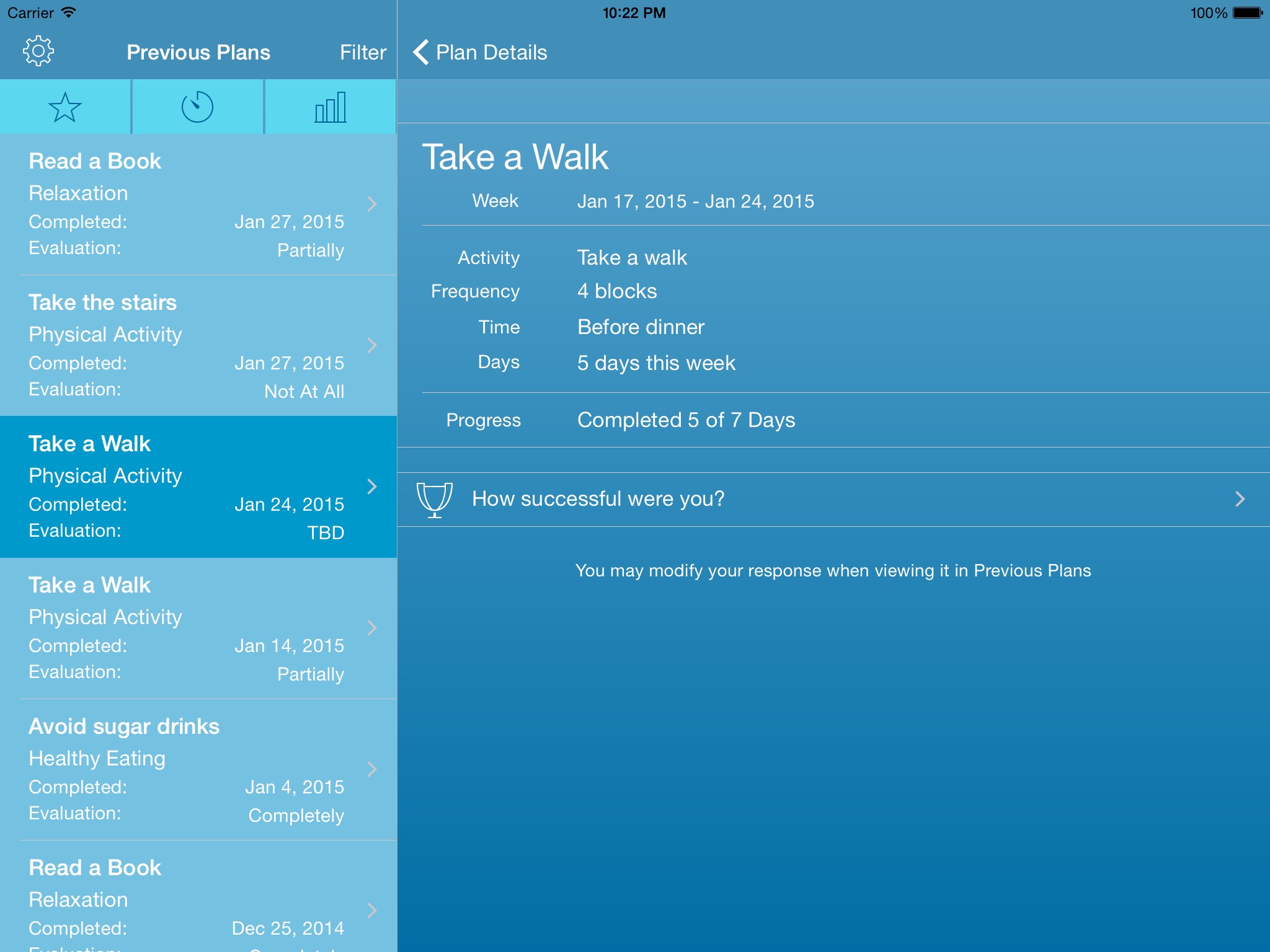Viewport: 1270px width, 952px height.
Task: Tap the Wi-Fi icon in status bar
Action: click(x=69, y=12)
